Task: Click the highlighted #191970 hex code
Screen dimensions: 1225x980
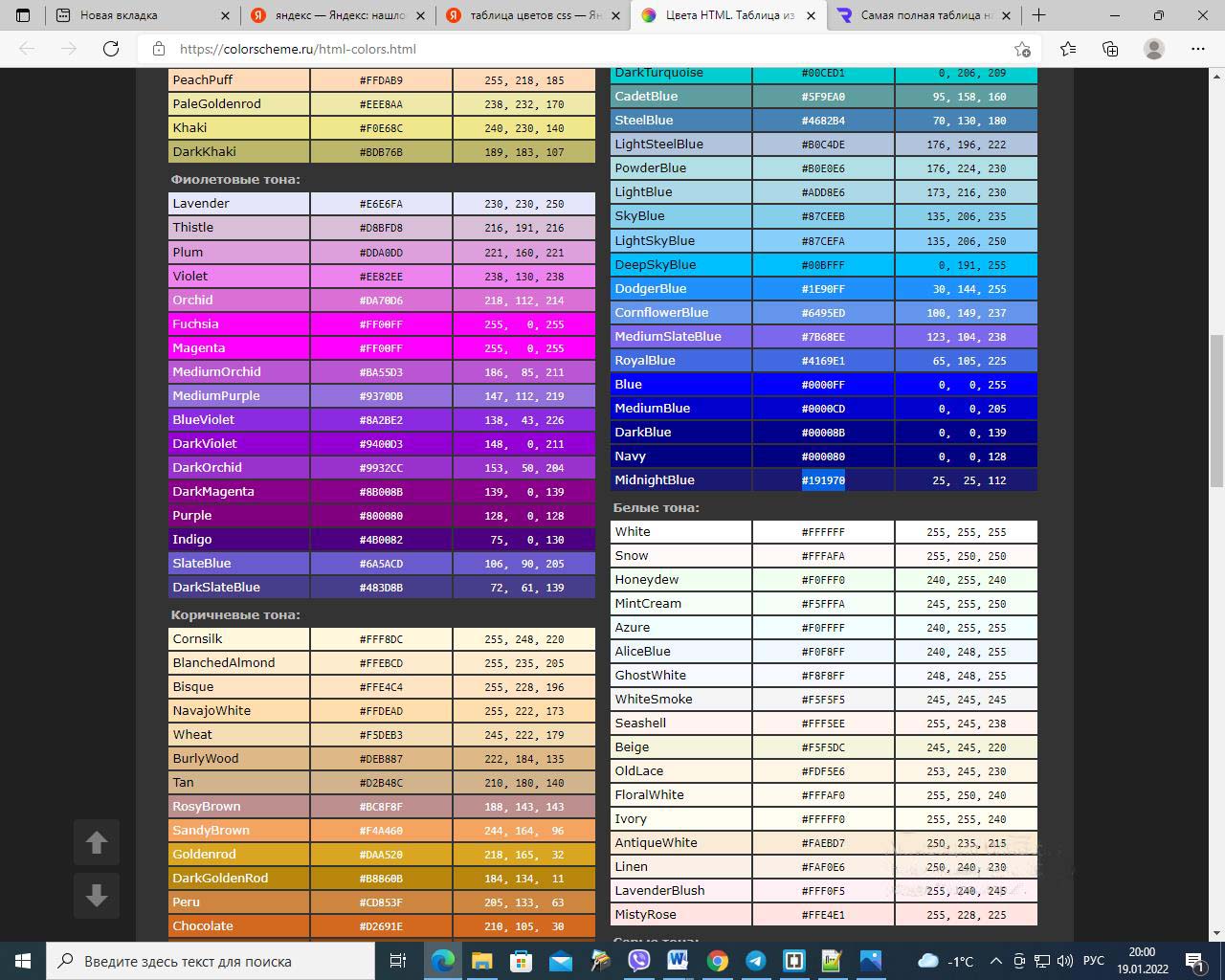Action: (823, 480)
